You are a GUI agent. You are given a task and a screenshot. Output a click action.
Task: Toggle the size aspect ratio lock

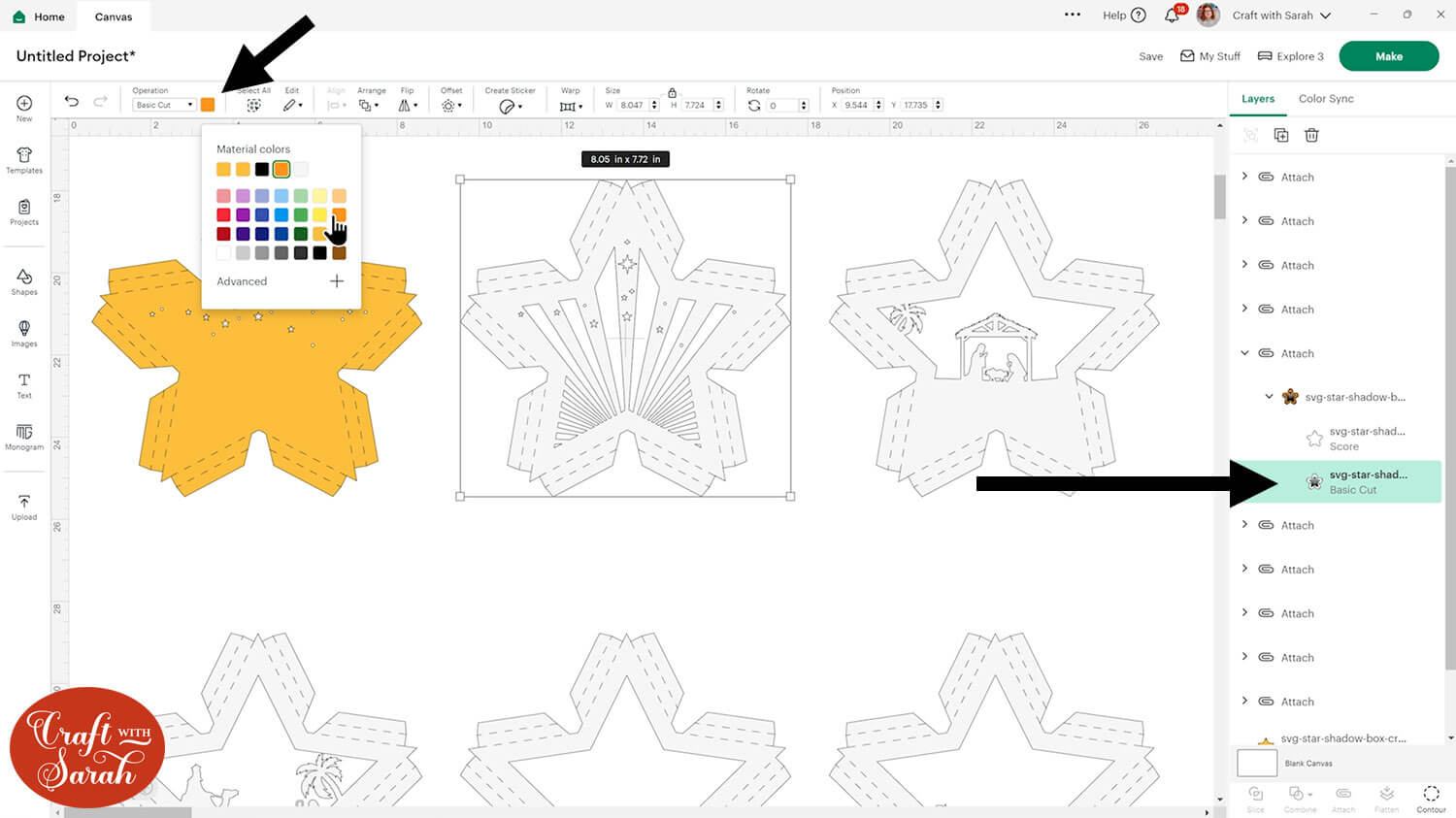672,92
